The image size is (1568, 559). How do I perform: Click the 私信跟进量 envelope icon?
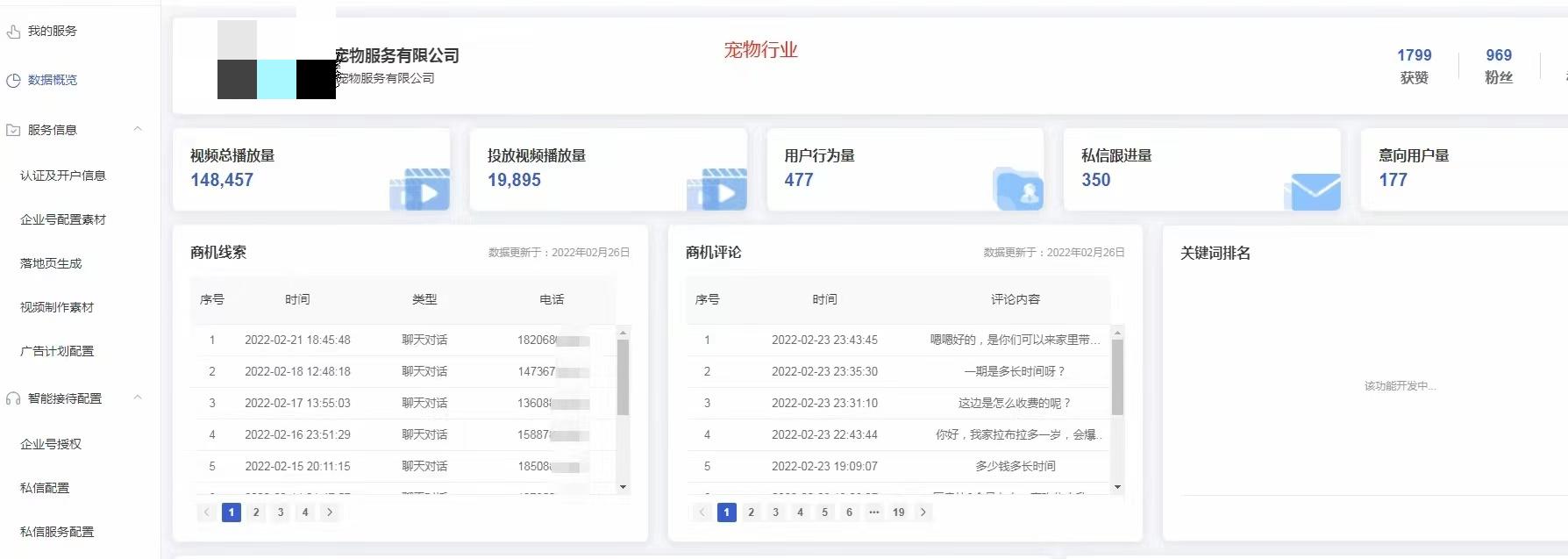pyautogui.click(x=1314, y=191)
